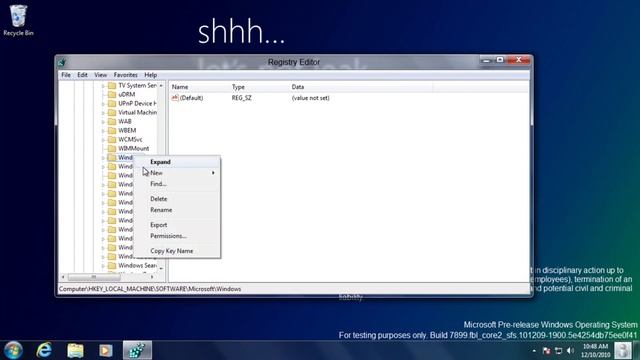Viewport: 640px width, 360px height.
Task: Click the tree pane scroll-left arrow
Action: coord(63,277)
